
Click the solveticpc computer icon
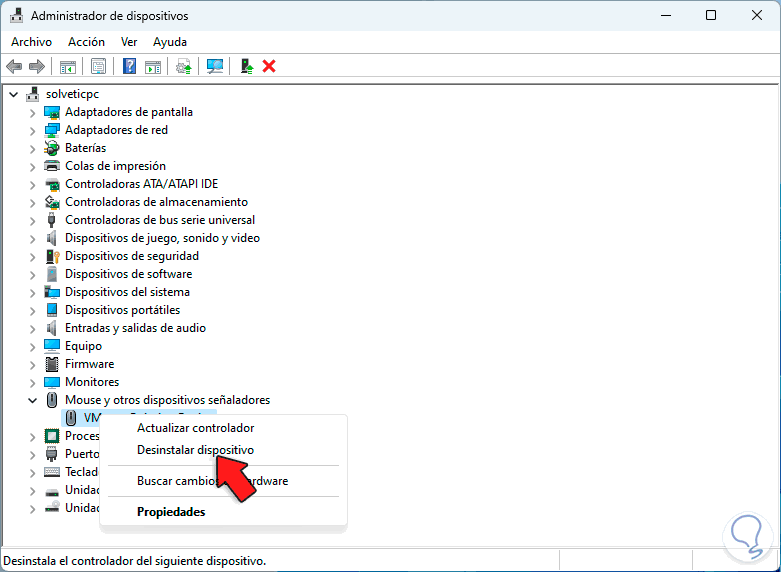click(x=33, y=94)
